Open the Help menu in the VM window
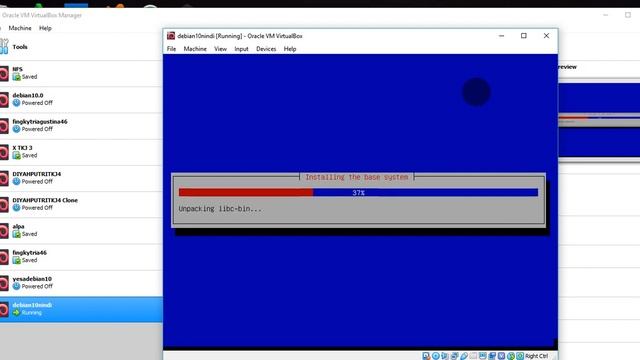The height and width of the screenshot is (360, 640). (x=290, y=49)
